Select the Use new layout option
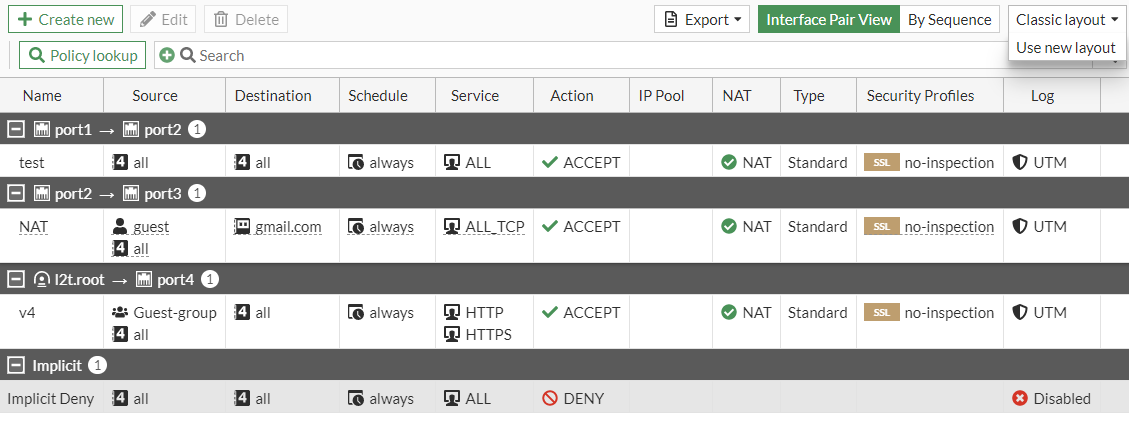This screenshot has width=1129, height=424. 1066,47
